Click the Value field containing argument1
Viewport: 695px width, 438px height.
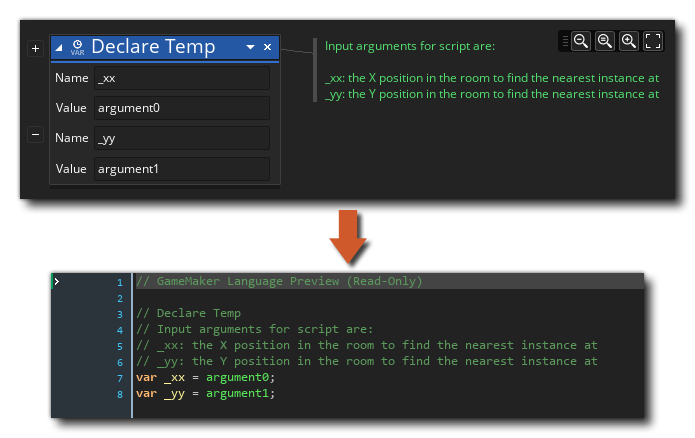pyautogui.click(x=181, y=169)
